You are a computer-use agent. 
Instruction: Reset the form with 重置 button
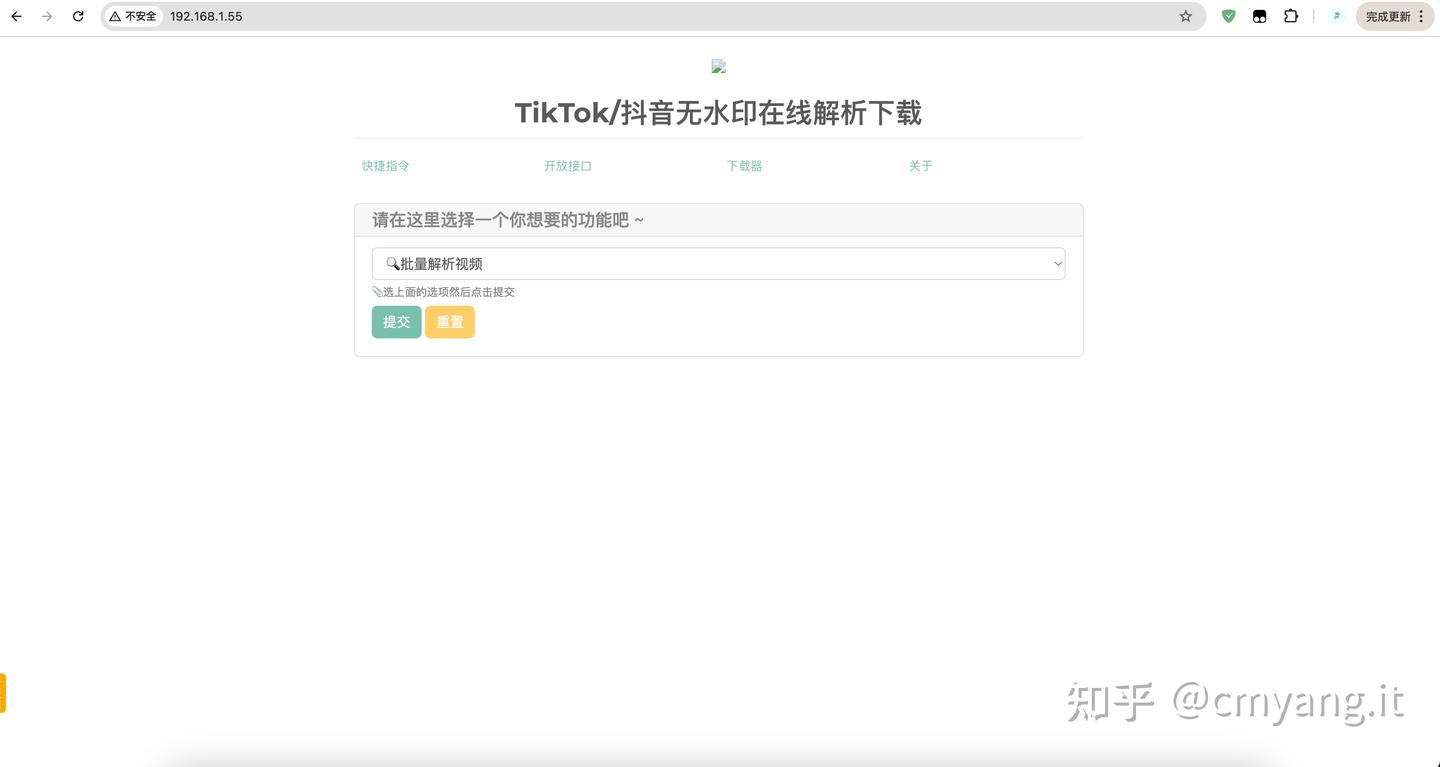[x=450, y=322]
